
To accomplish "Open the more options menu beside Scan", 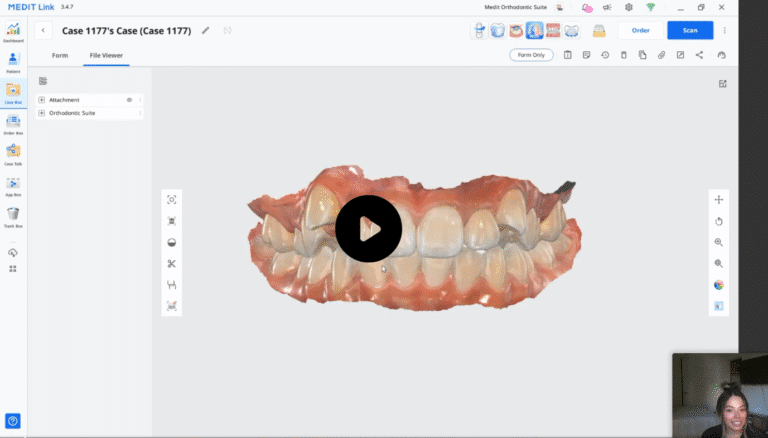I will tap(724, 30).
